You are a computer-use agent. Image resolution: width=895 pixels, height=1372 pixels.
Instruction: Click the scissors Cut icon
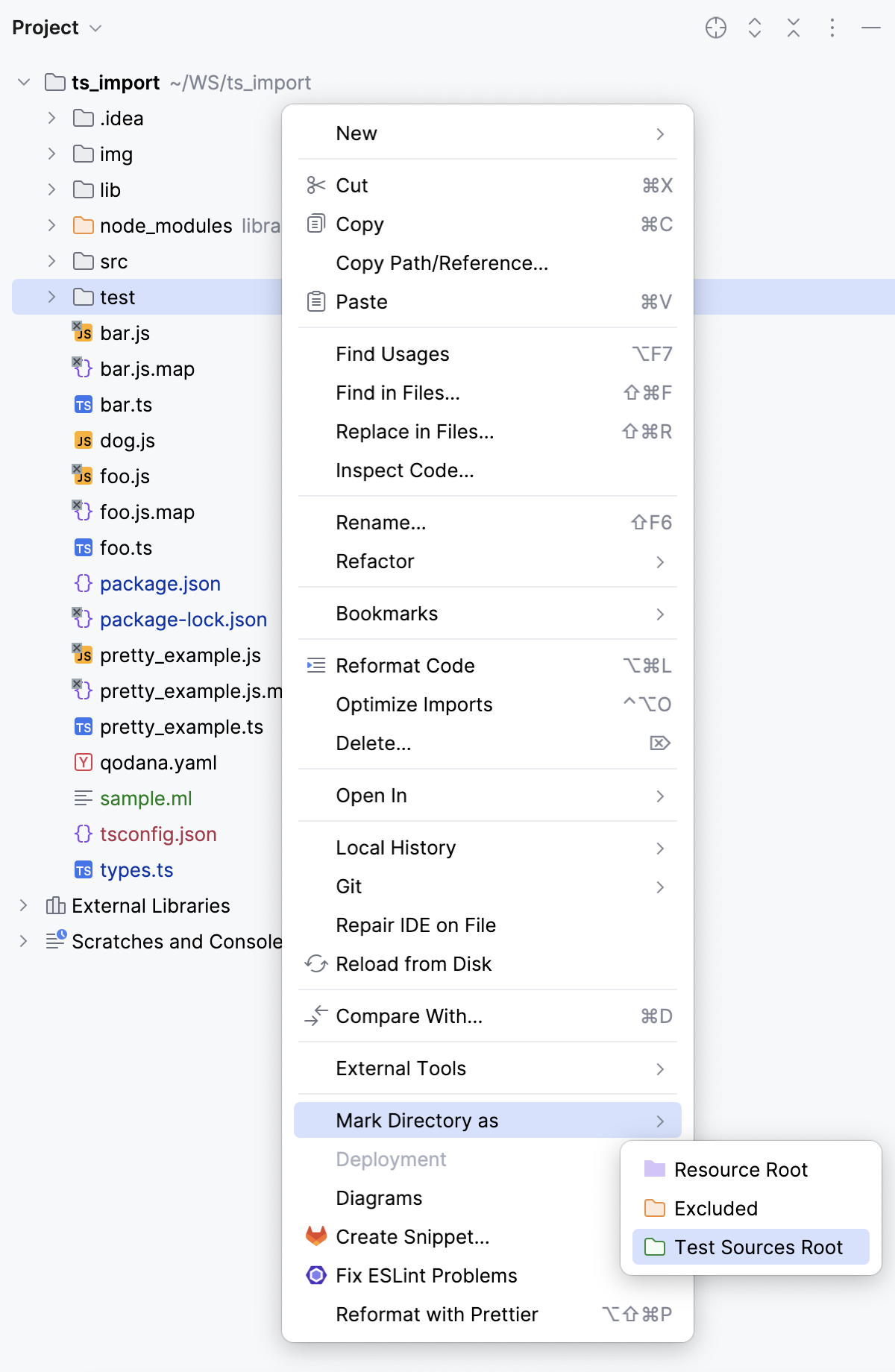316,185
